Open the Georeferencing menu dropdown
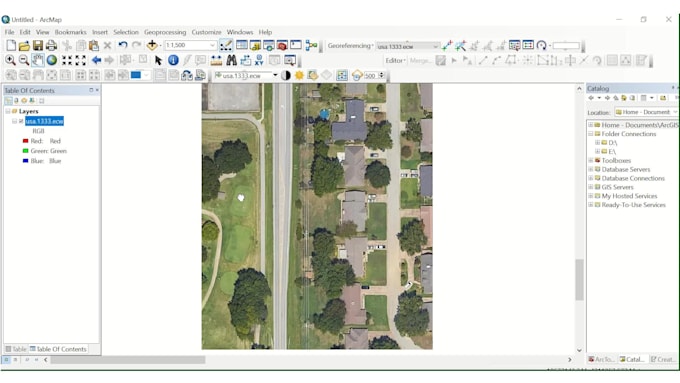 tap(350, 46)
